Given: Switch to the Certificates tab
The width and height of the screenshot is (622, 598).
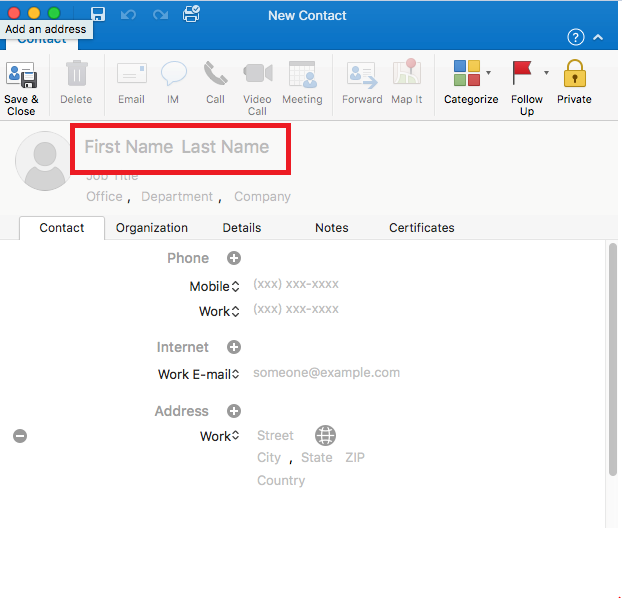Looking at the screenshot, I should [422, 228].
